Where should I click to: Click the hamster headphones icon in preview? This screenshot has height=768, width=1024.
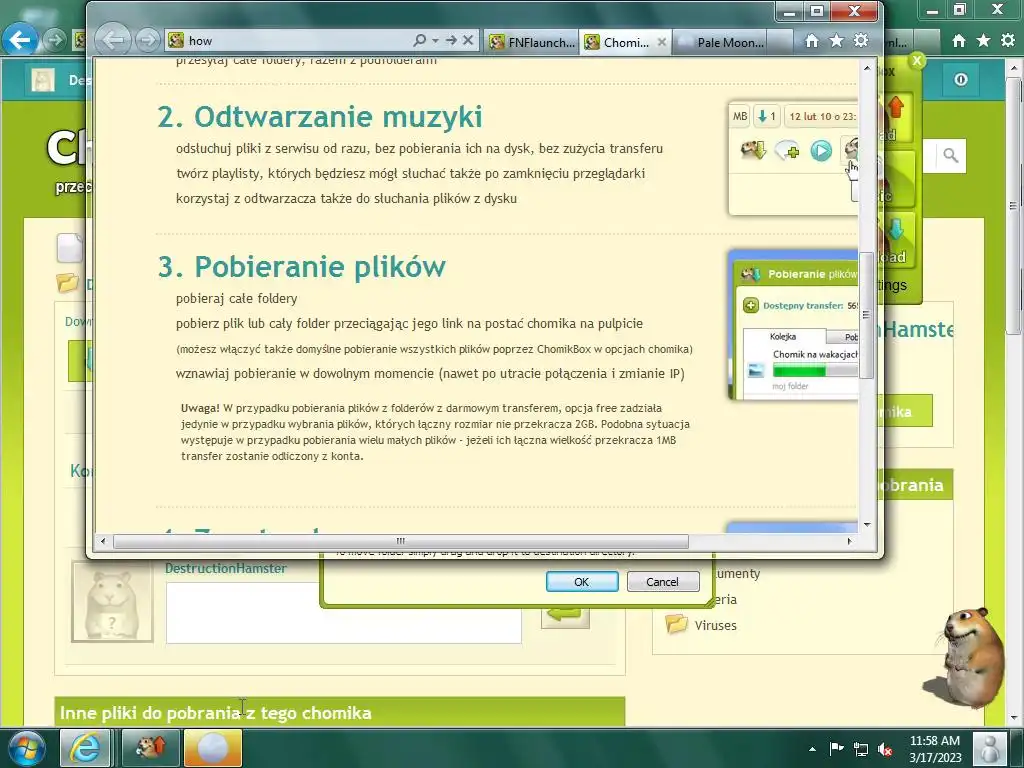pos(850,149)
